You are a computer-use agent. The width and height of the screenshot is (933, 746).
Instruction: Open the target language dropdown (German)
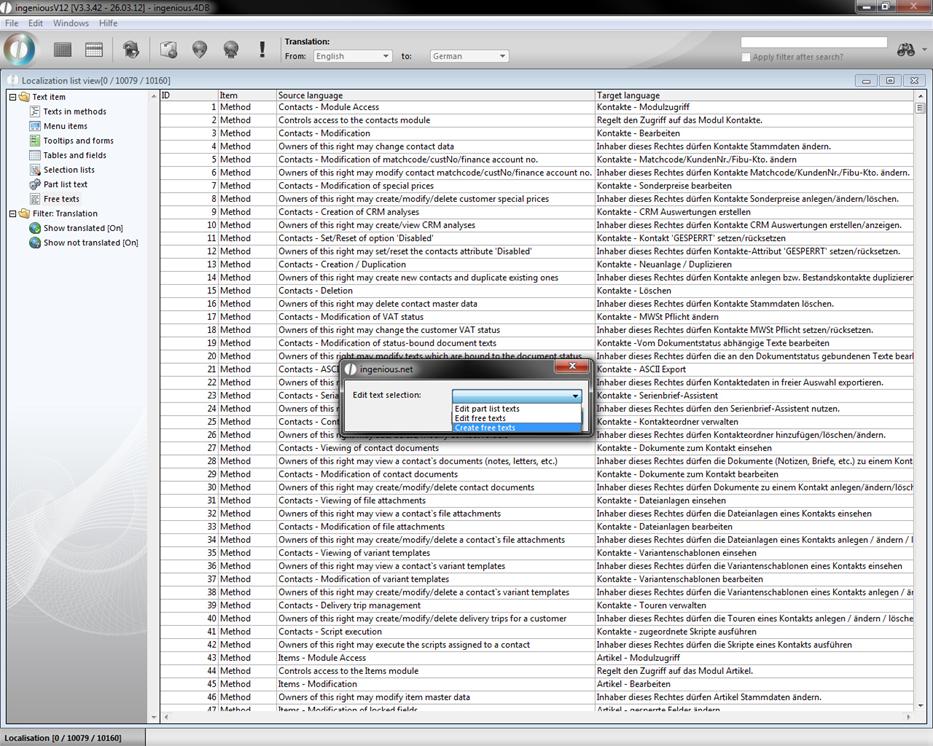click(x=469, y=56)
